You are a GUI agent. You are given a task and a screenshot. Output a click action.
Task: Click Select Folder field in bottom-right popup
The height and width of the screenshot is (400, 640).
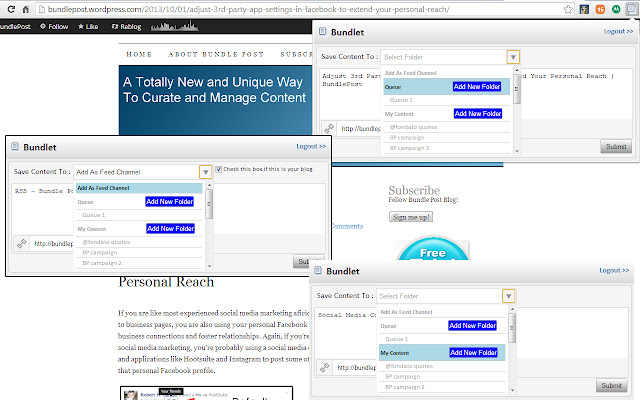(x=439, y=296)
